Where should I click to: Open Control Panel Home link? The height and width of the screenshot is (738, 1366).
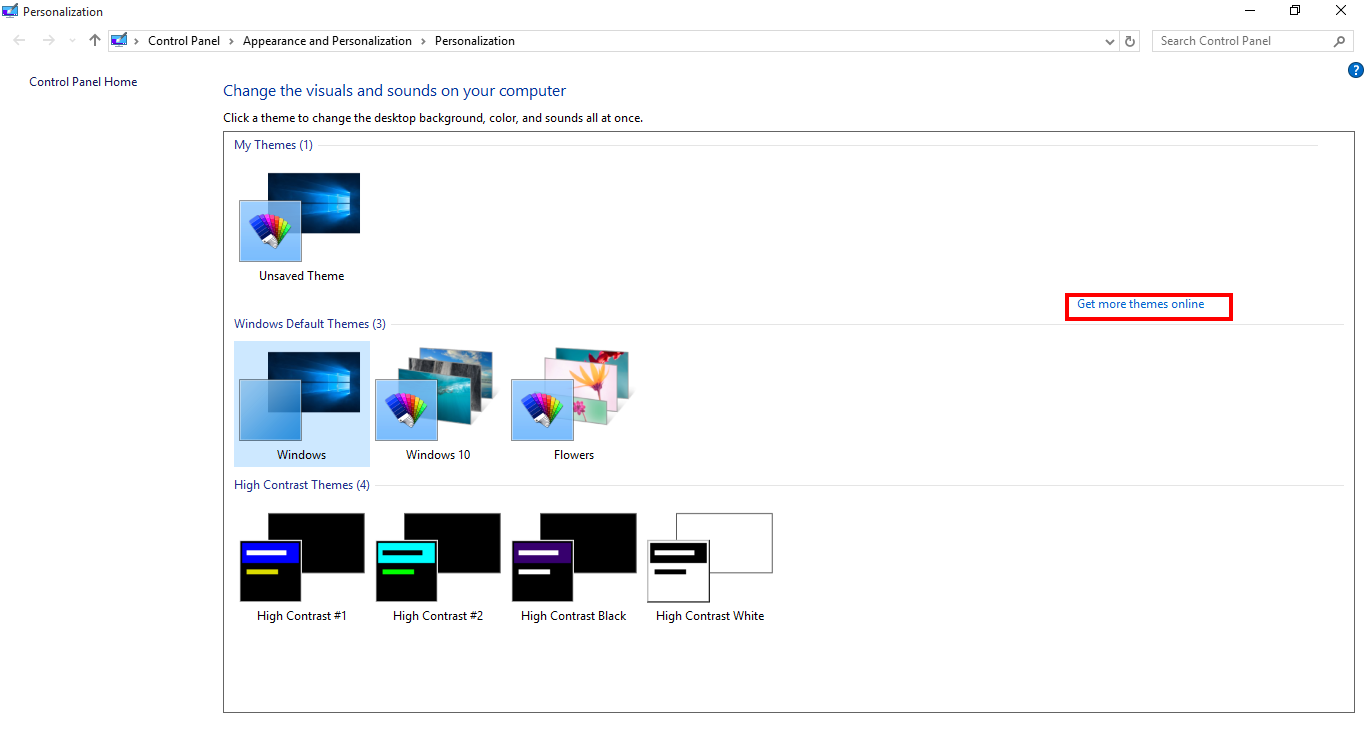pyautogui.click(x=83, y=82)
